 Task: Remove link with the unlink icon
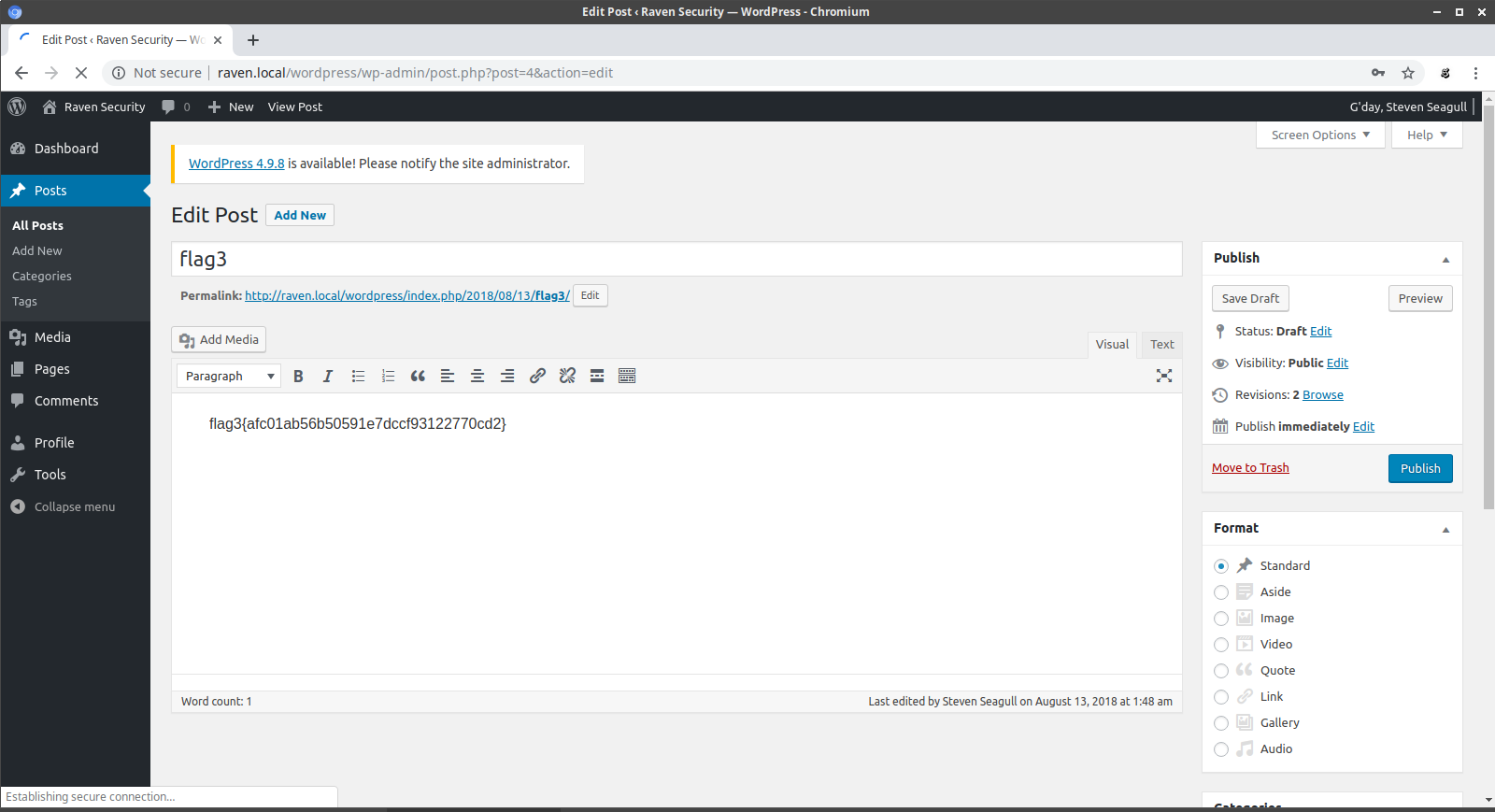click(567, 376)
